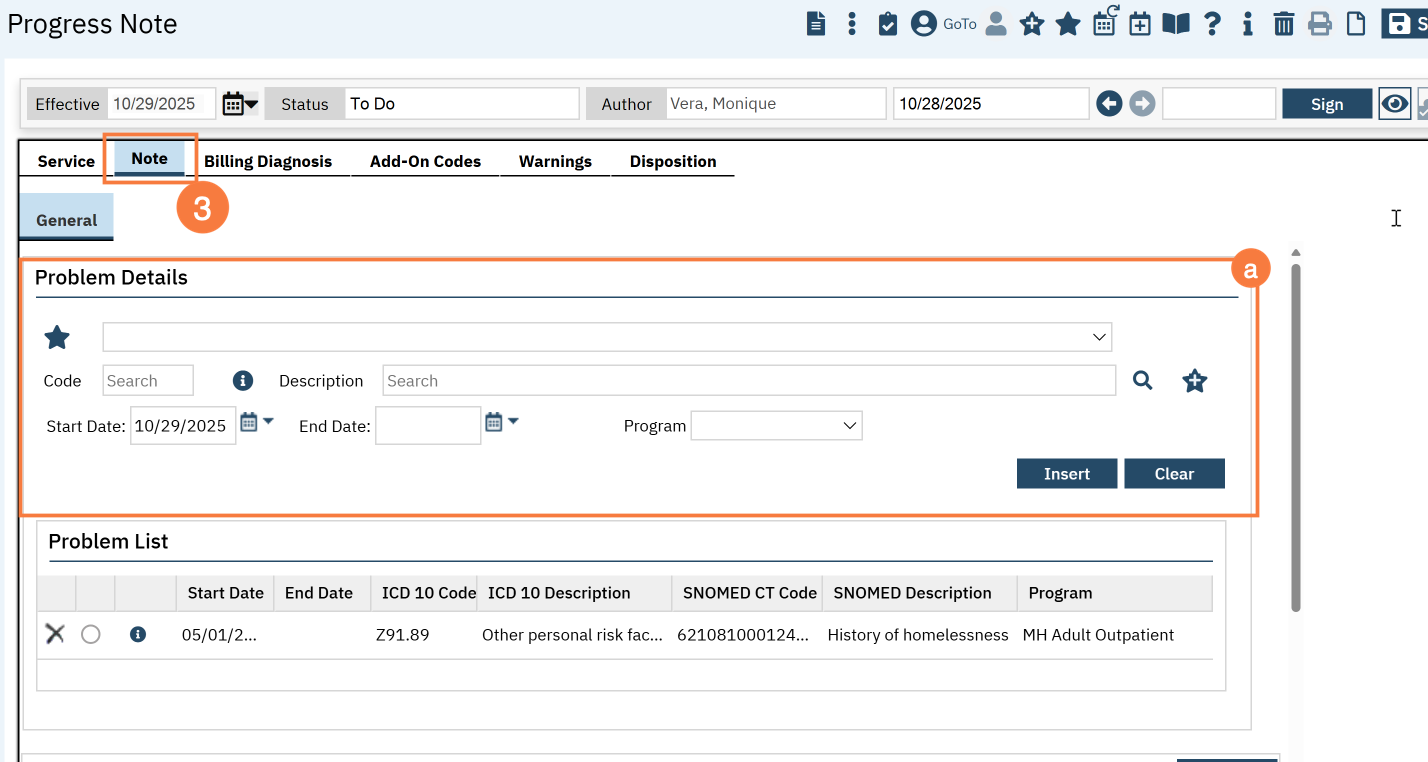The image size is (1428, 762).
Task: Click the info icon next to Code field
Action: 242,380
